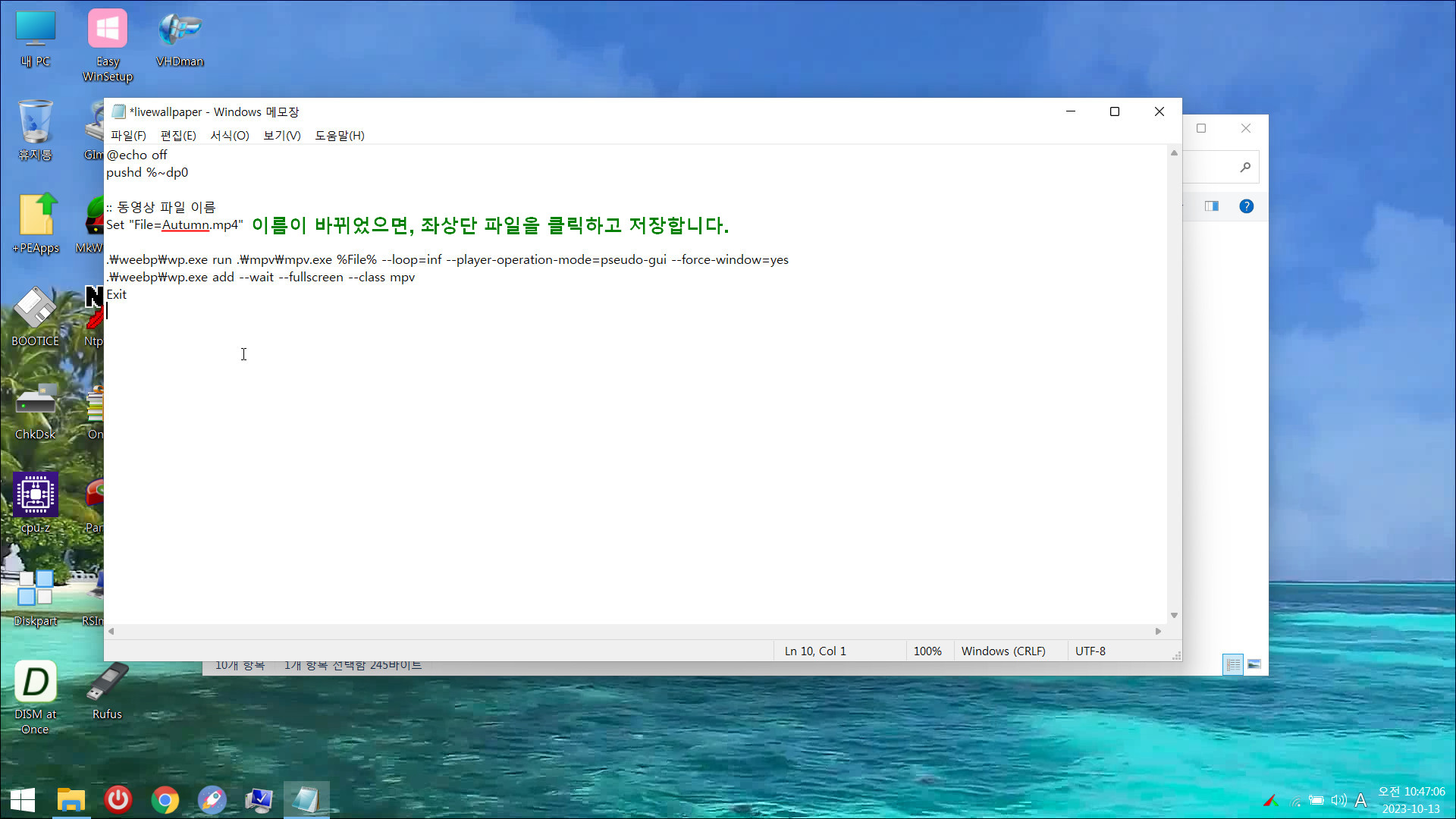Click the Notepad taskbar icon
Viewport: 1456px width, 819px height.
point(306,799)
